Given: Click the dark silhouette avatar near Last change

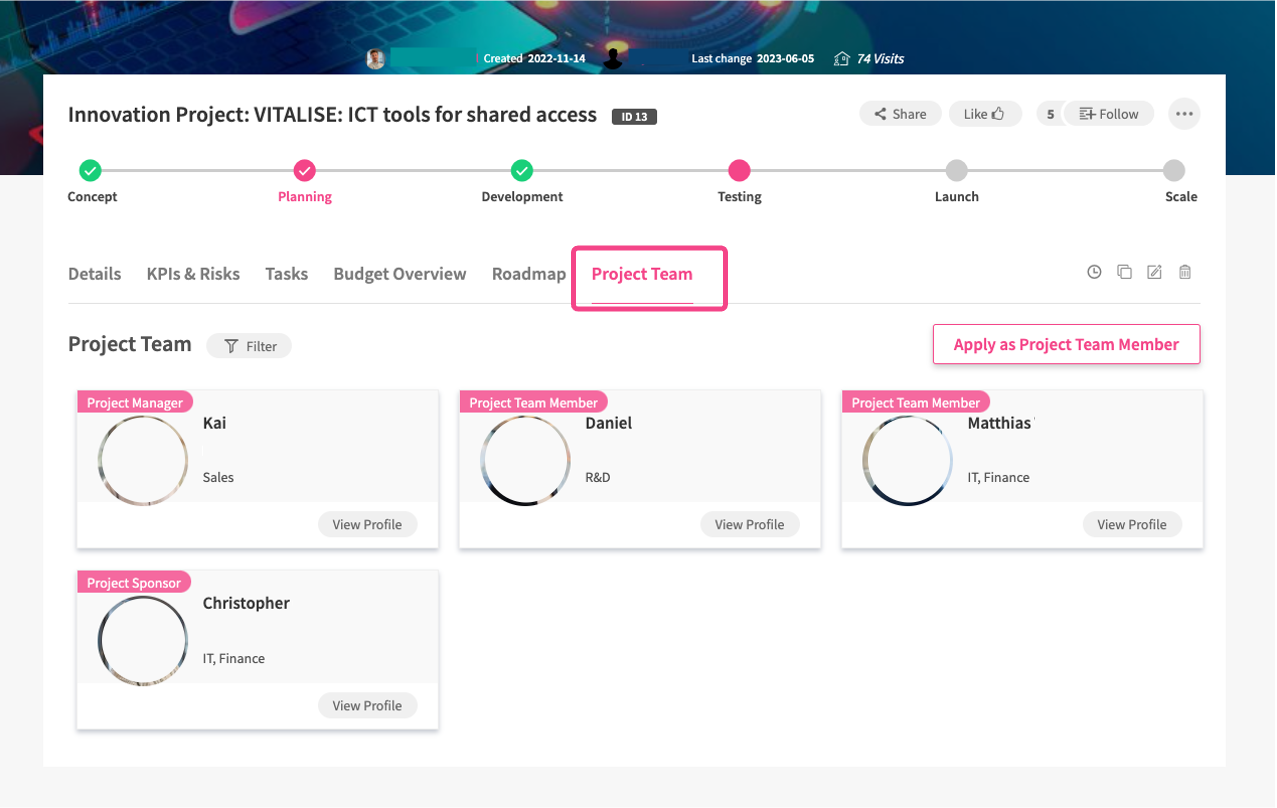Looking at the screenshot, I should point(613,59).
